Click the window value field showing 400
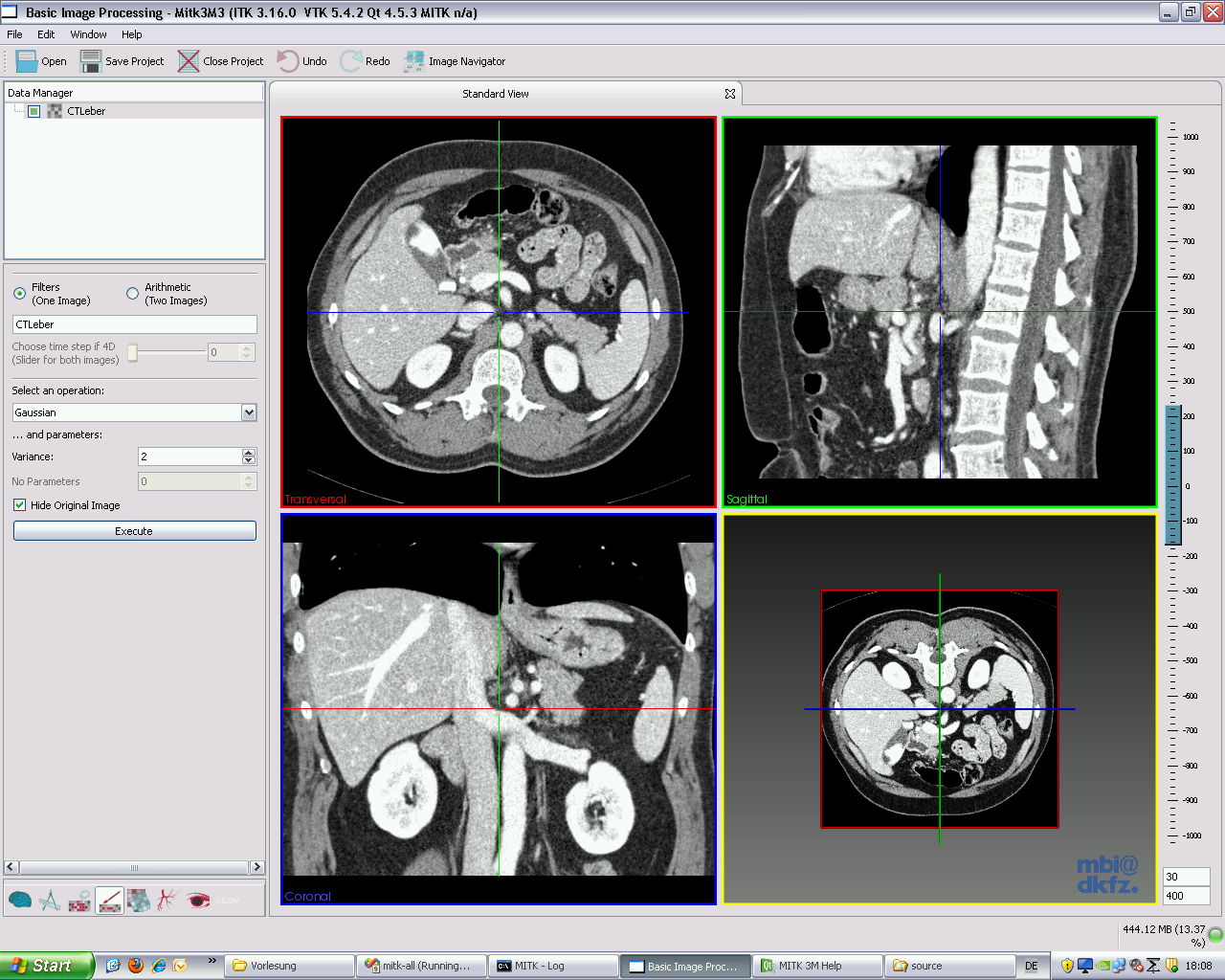 click(1187, 896)
